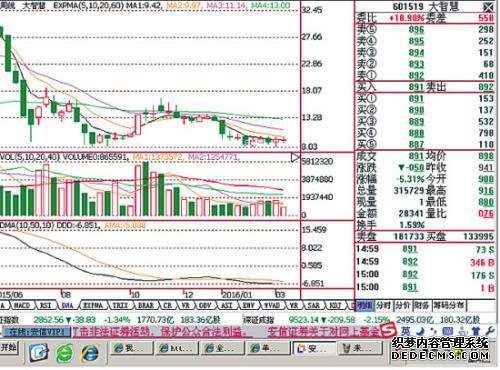The image size is (500, 370).
Task: Open the green 360 browser quick launch icon
Action: [x=65, y=353]
